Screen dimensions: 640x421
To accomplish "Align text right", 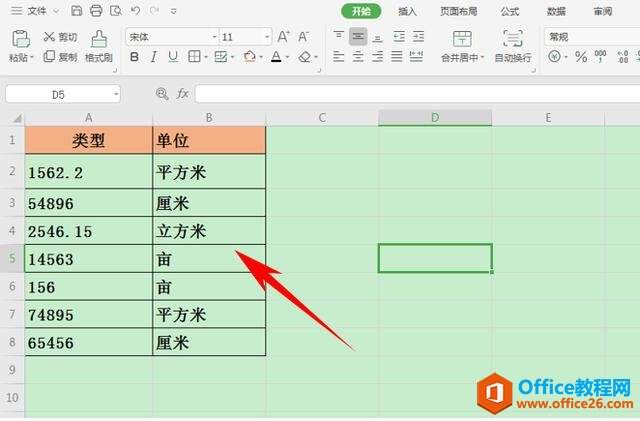I will click(378, 56).
